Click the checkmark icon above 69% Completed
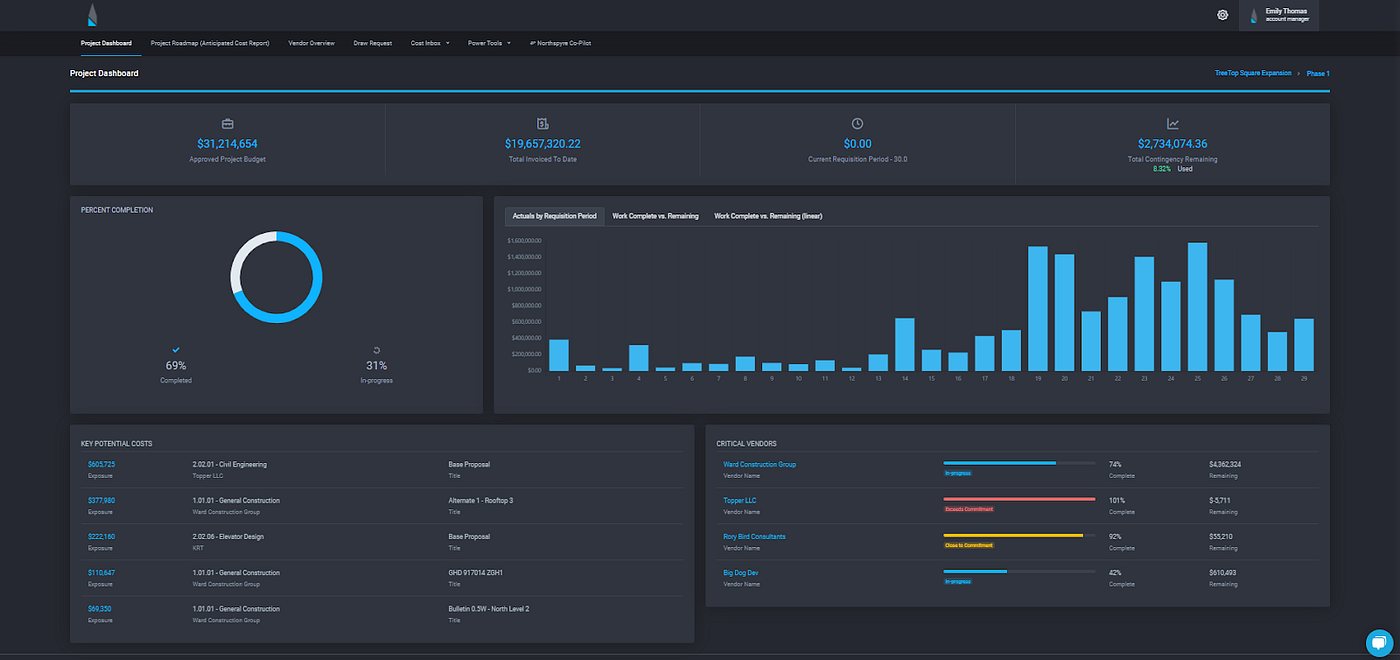Viewport: 1400px width, 660px height. (176, 350)
